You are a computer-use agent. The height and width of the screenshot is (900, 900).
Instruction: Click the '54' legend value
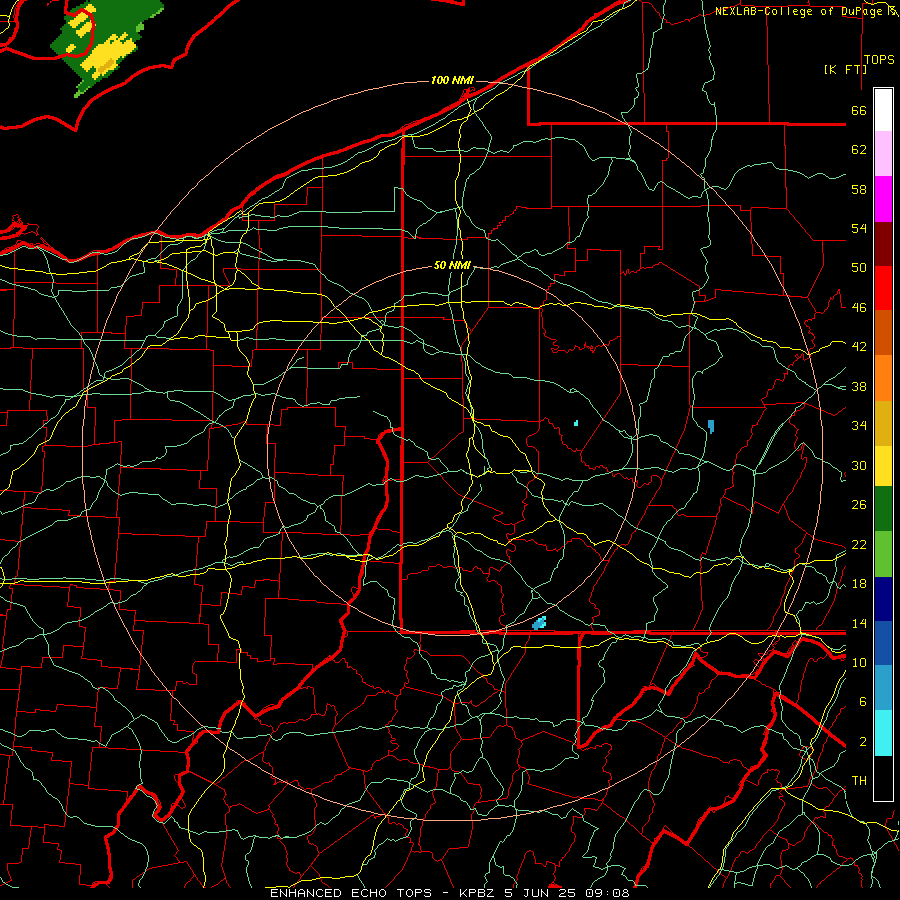coord(859,228)
